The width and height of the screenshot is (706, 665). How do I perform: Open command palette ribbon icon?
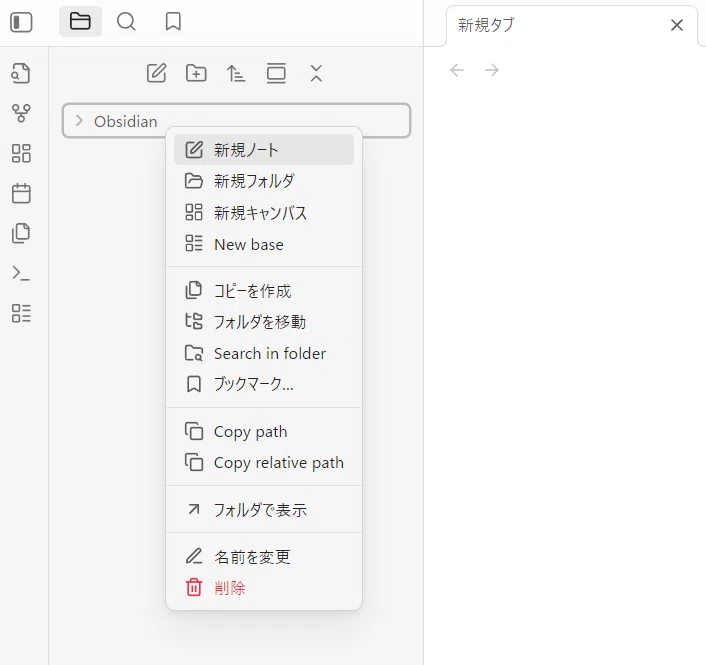(21, 273)
